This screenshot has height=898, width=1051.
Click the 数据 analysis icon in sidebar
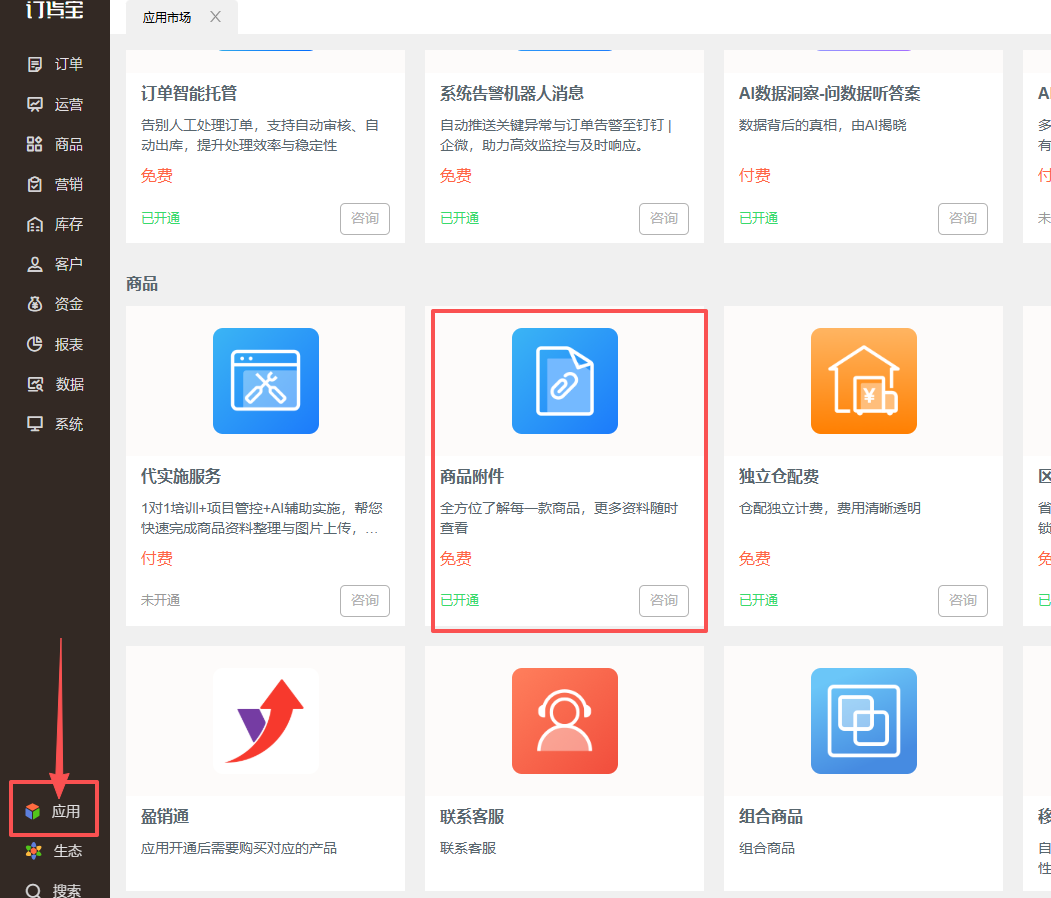35,384
